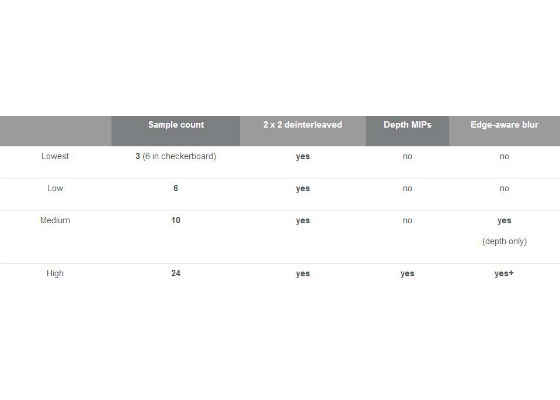Image resolution: width=560 pixels, height=400 pixels.
Task: Click the Edge-aware blur column header
Action: [504, 131]
